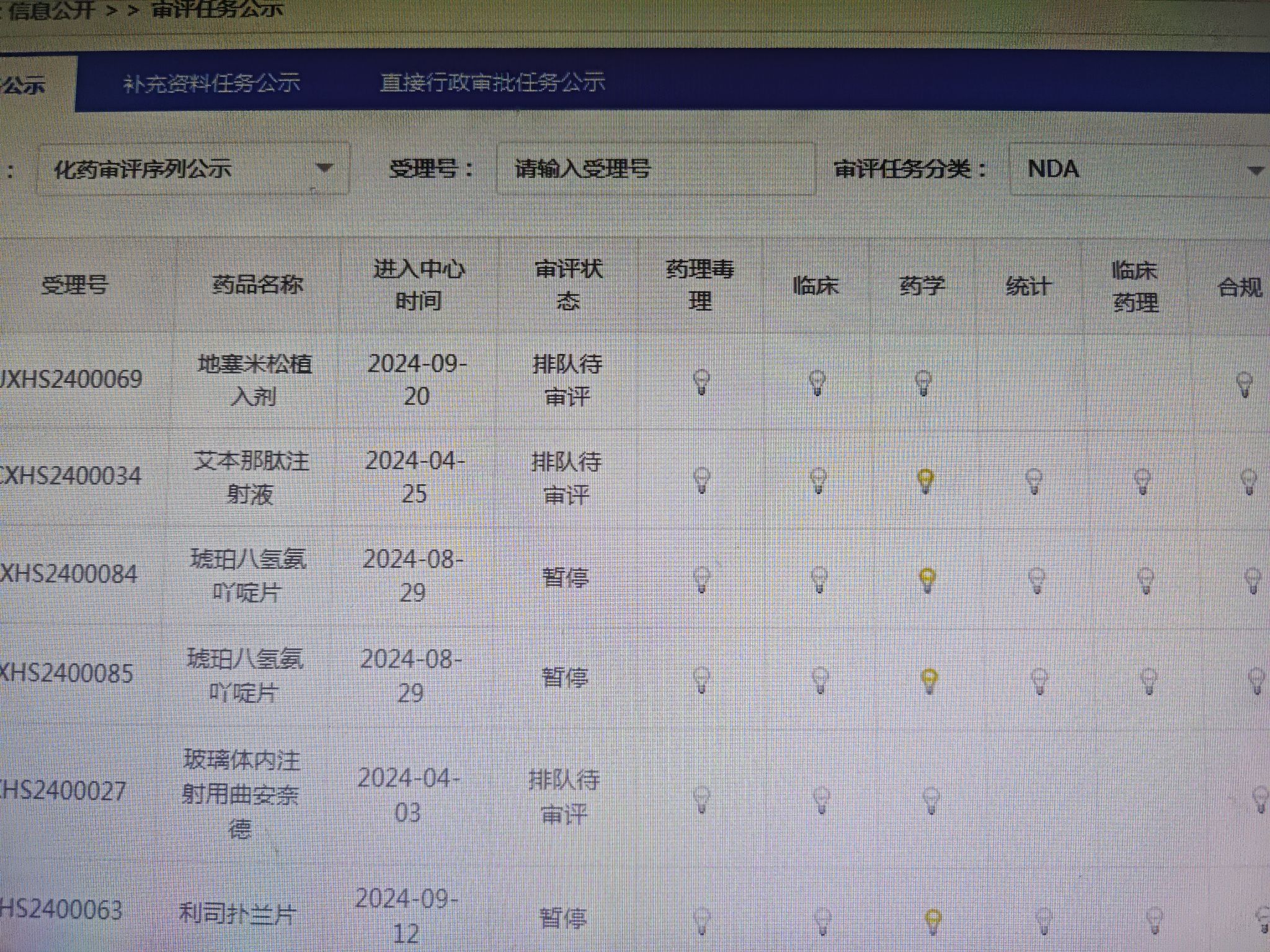The height and width of the screenshot is (952, 1270).
Task: Click 临床药理 bulb in XHS2400084 row
Action: tap(1145, 581)
